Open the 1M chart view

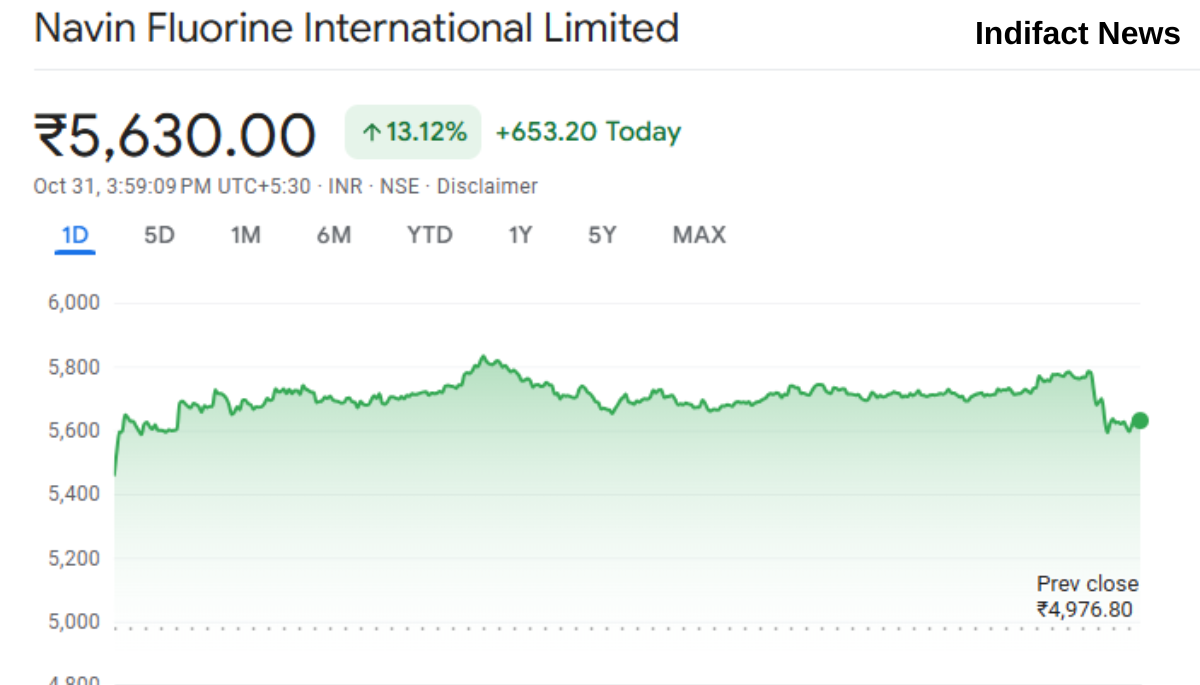coord(245,236)
